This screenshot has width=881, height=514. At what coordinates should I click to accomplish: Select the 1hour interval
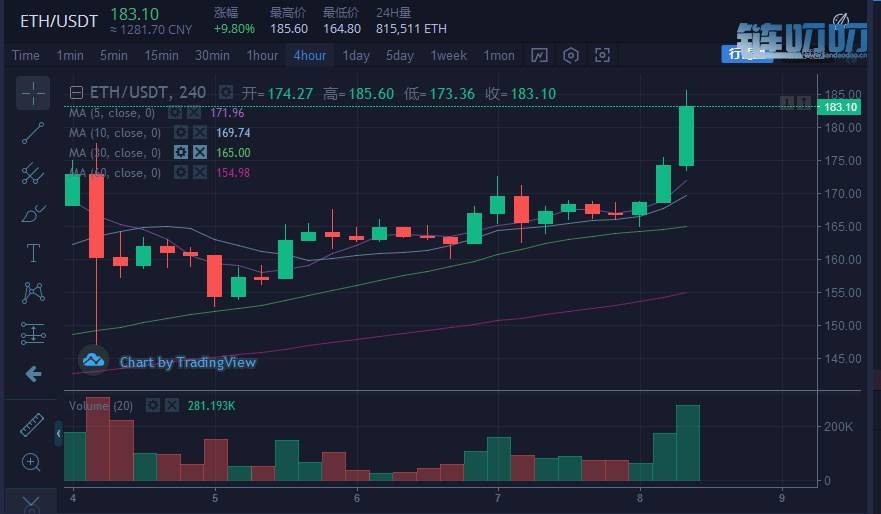[x=262, y=55]
